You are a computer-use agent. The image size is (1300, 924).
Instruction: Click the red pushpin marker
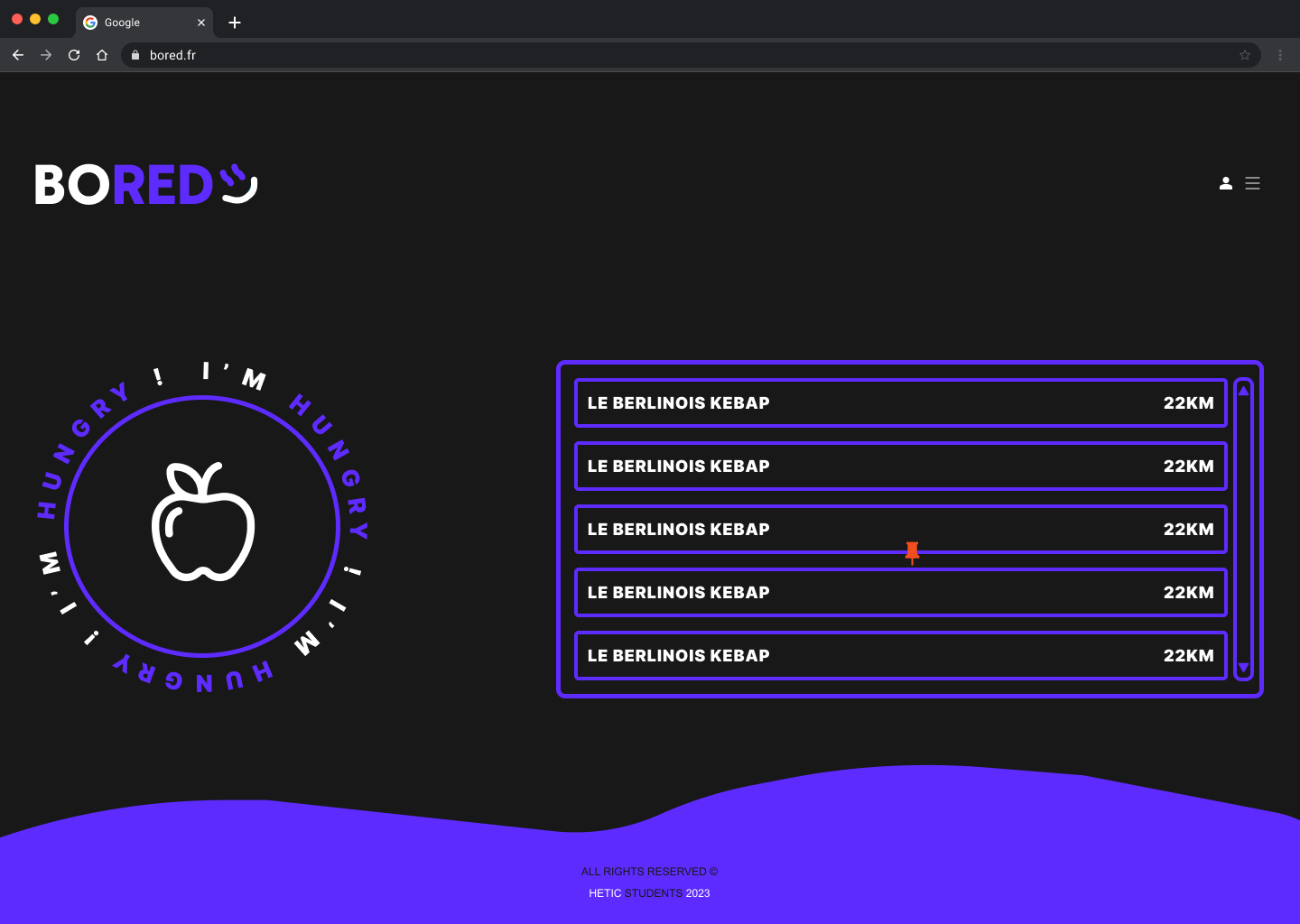click(x=913, y=552)
